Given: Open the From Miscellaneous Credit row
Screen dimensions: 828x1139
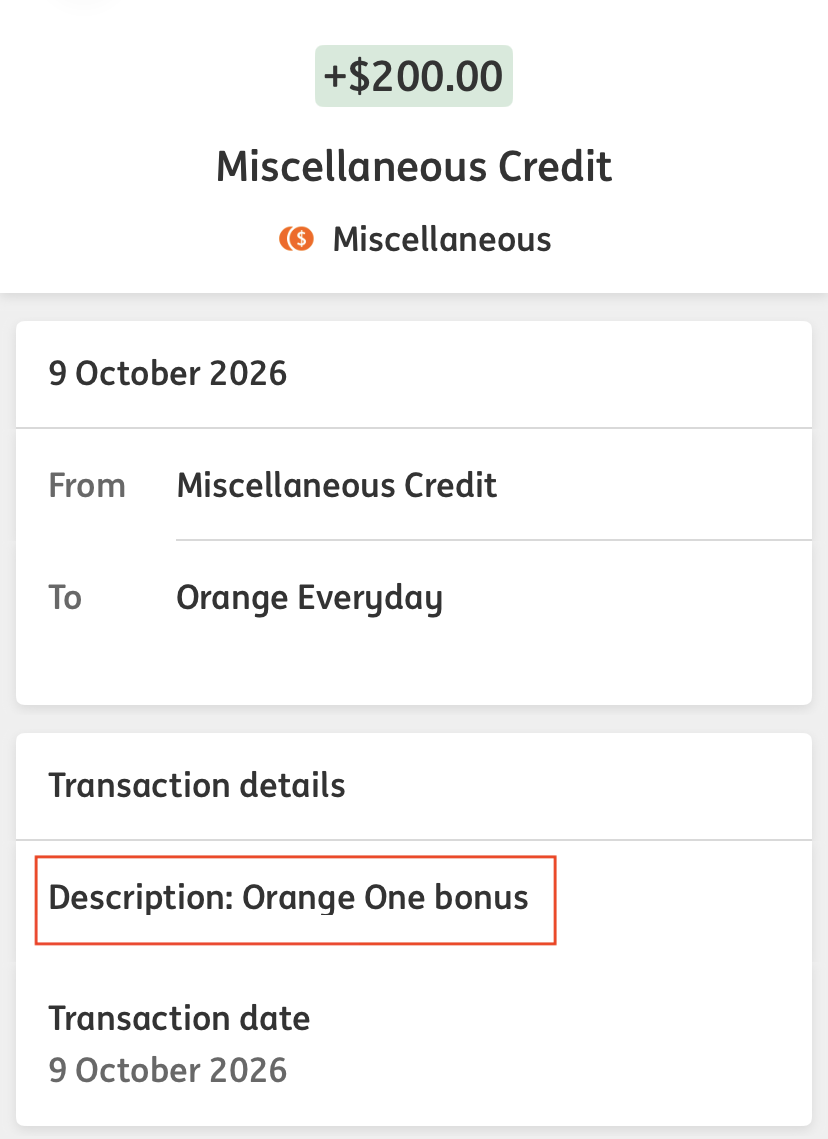Looking at the screenshot, I should tap(414, 485).
